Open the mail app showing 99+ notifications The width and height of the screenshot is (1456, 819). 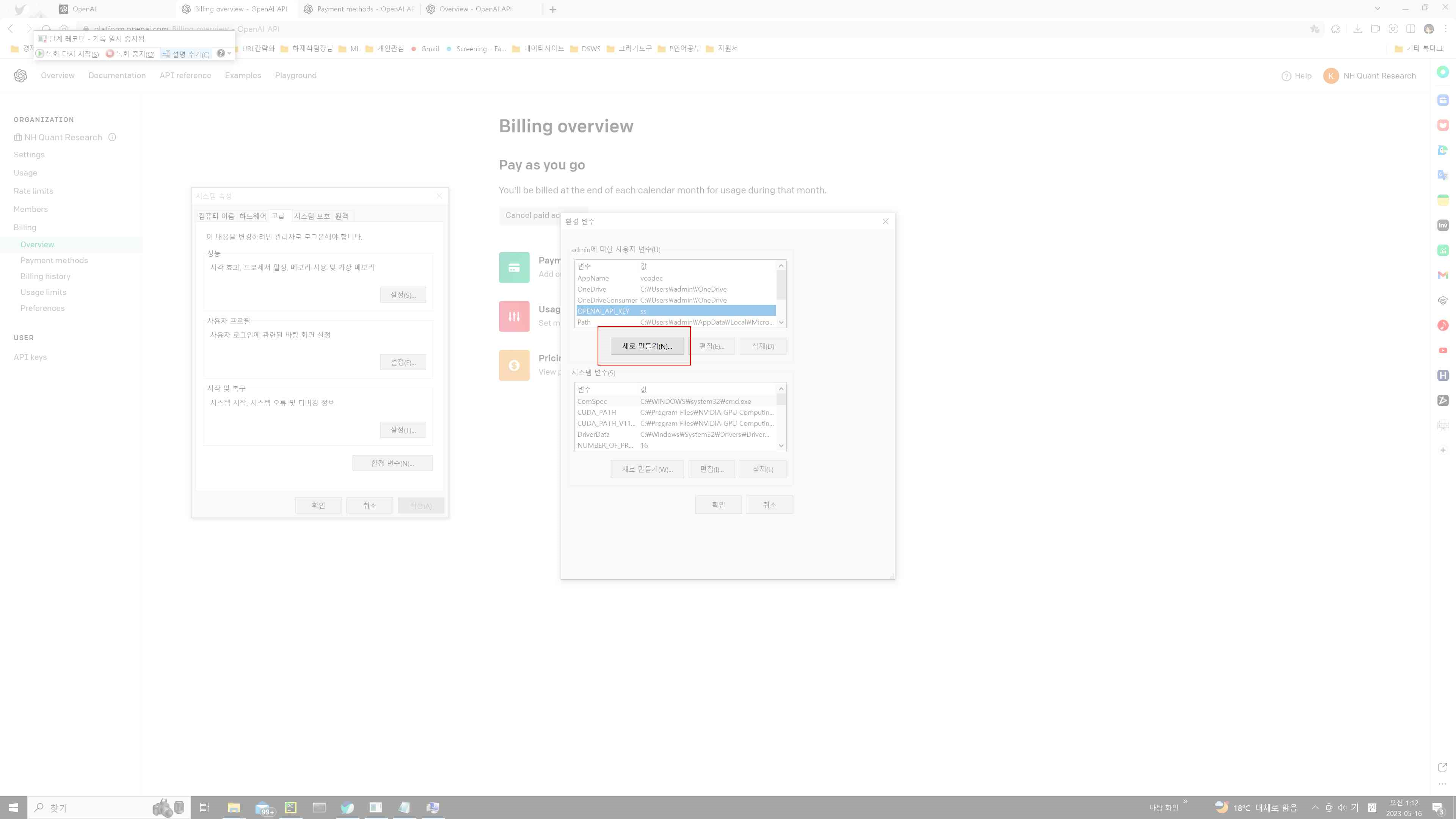pyautogui.click(x=264, y=807)
